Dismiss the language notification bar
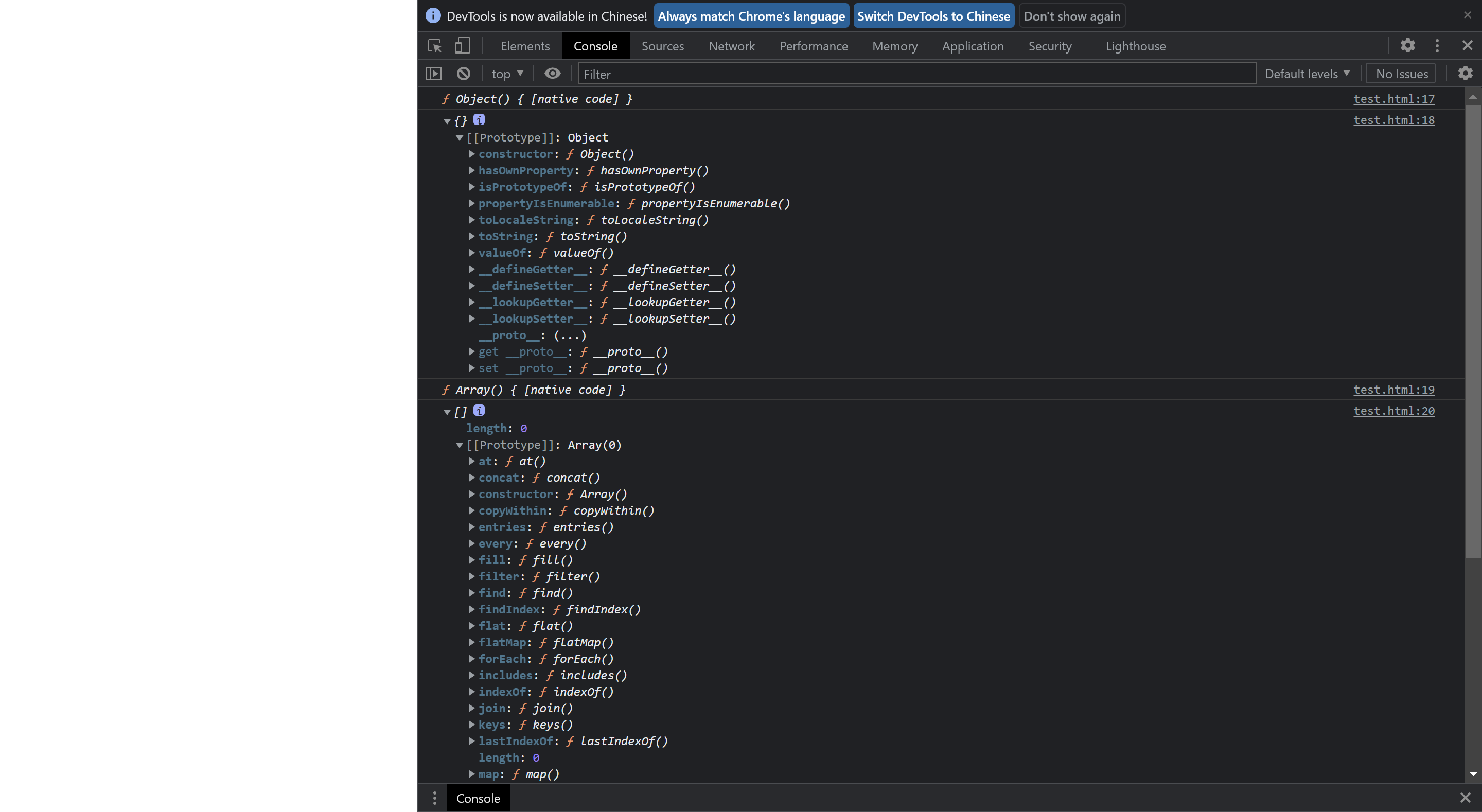The height and width of the screenshot is (812, 1482). click(x=1467, y=15)
